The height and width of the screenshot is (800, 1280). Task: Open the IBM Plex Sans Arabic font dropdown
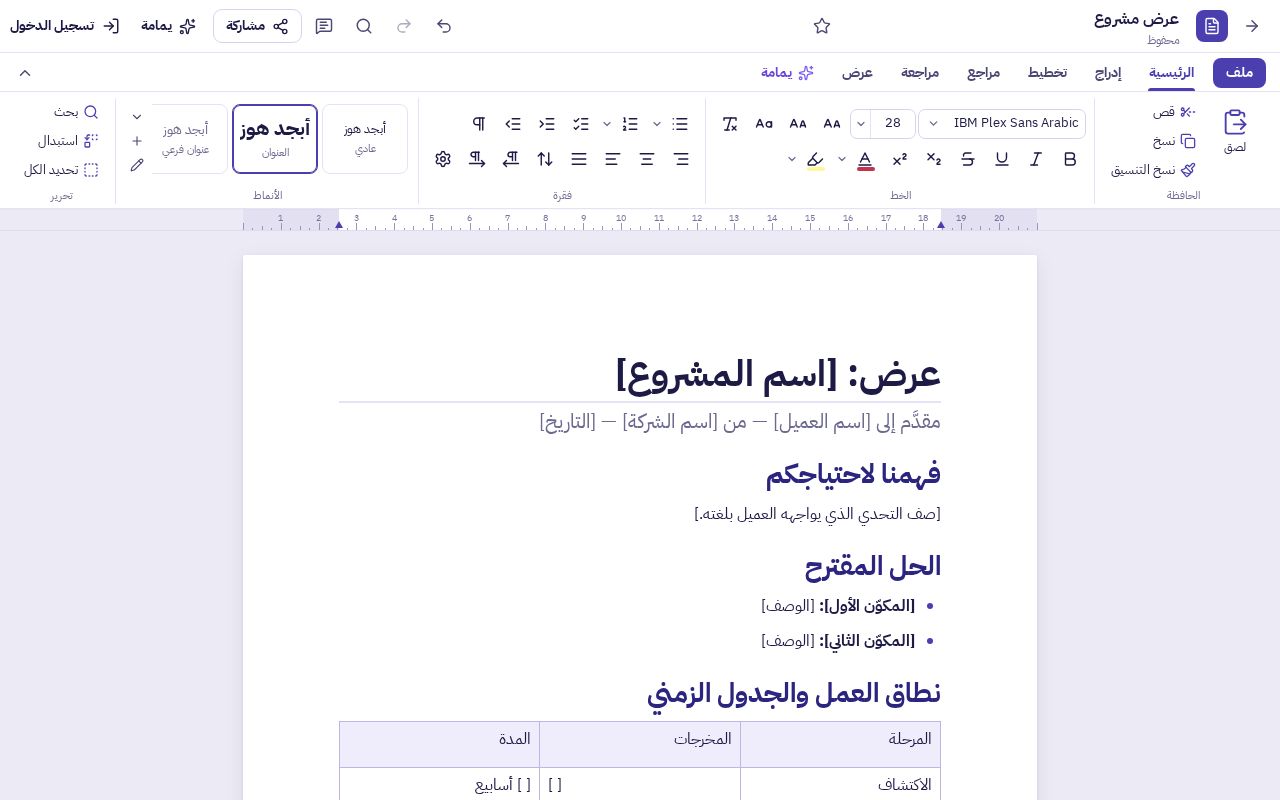[x=1002, y=124]
